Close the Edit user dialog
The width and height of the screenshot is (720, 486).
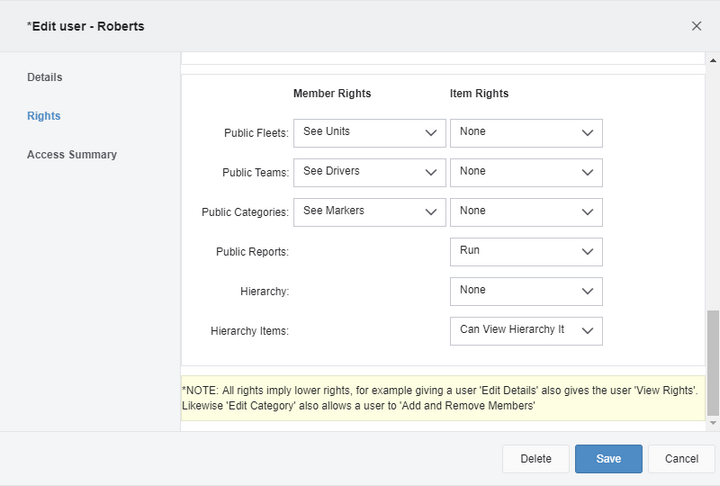point(696,26)
